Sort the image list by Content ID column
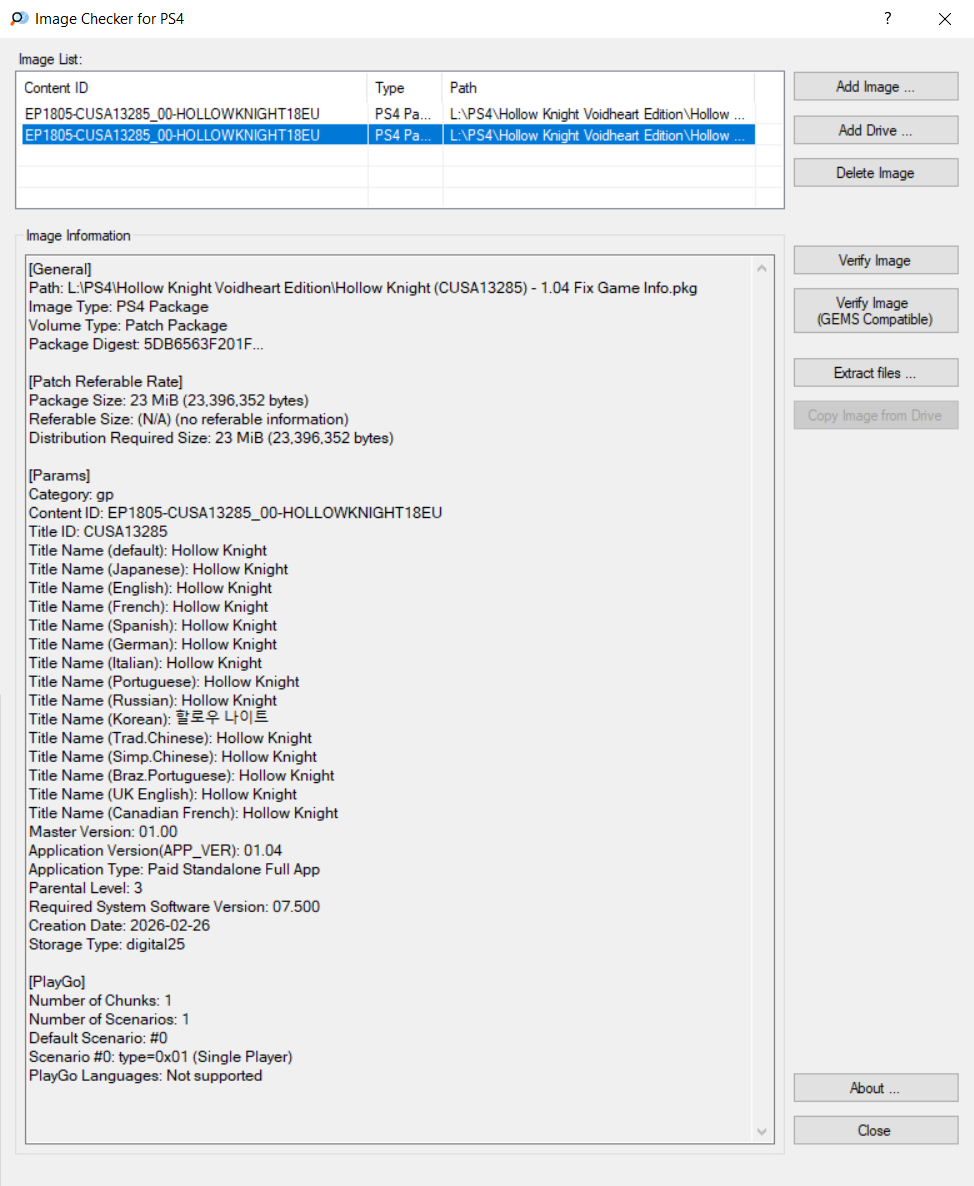Image resolution: width=974 pixels, height=1186 pixels. tap(194, 88)
